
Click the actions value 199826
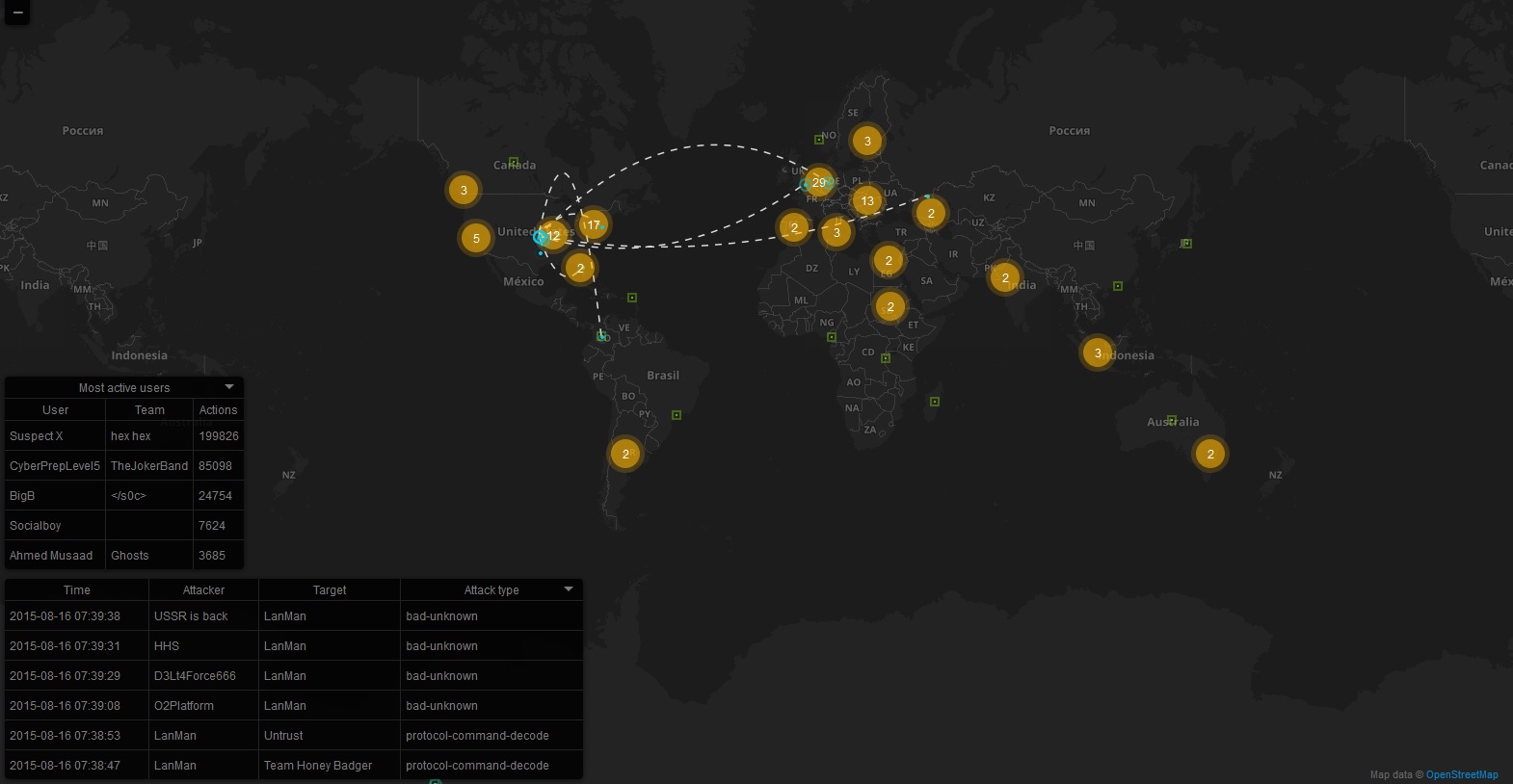219,436
